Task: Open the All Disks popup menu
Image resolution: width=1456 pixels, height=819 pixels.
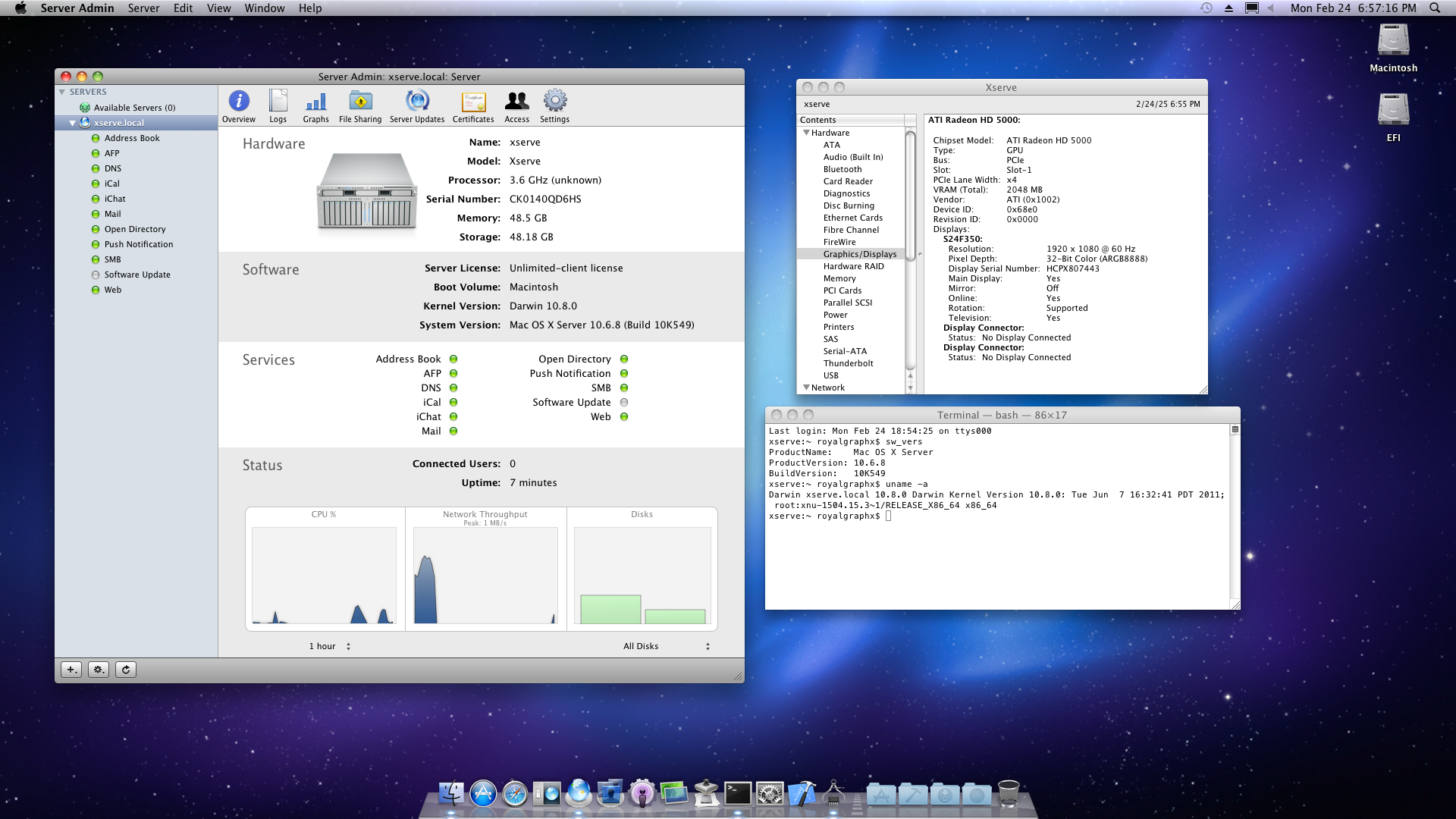Action: coord(667,646)
